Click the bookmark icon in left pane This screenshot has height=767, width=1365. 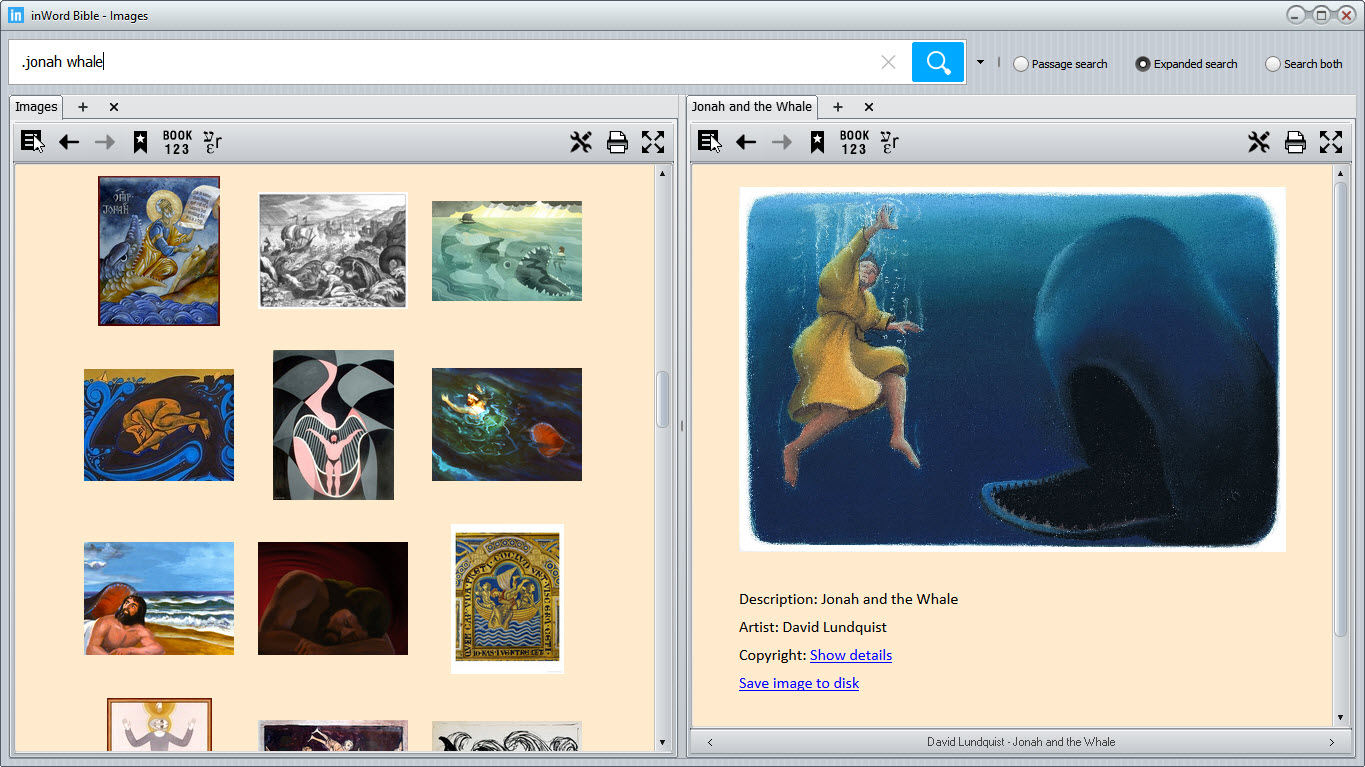tap(140, 142)
